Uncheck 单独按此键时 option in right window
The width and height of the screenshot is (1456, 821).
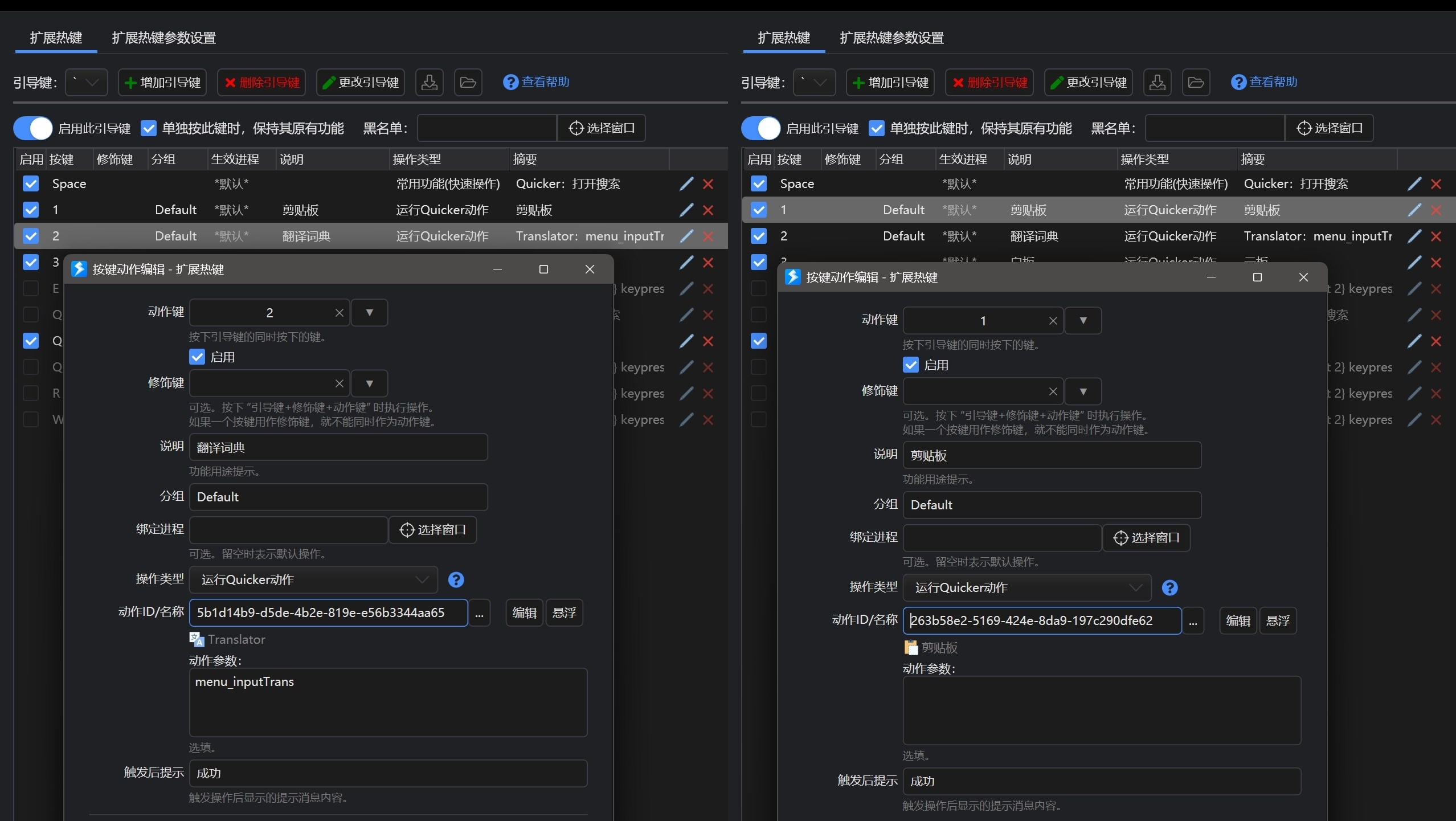click(x=877, y=128)
